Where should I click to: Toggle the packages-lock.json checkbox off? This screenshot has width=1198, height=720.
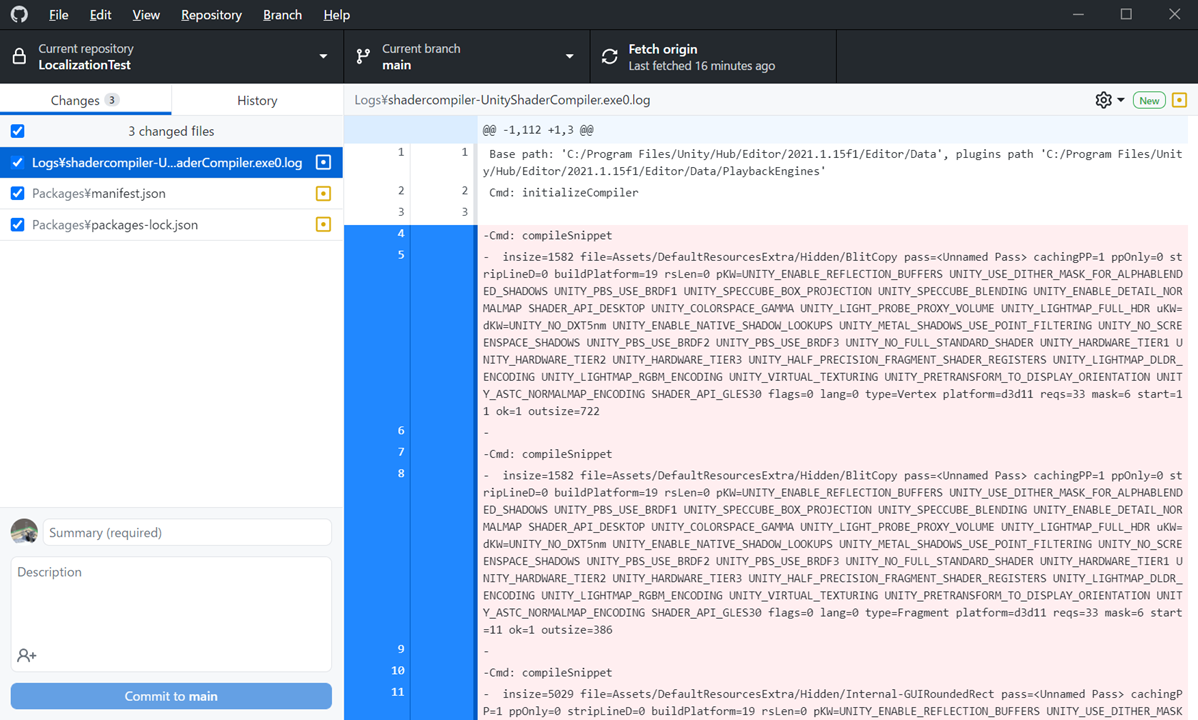coord(17,225)
